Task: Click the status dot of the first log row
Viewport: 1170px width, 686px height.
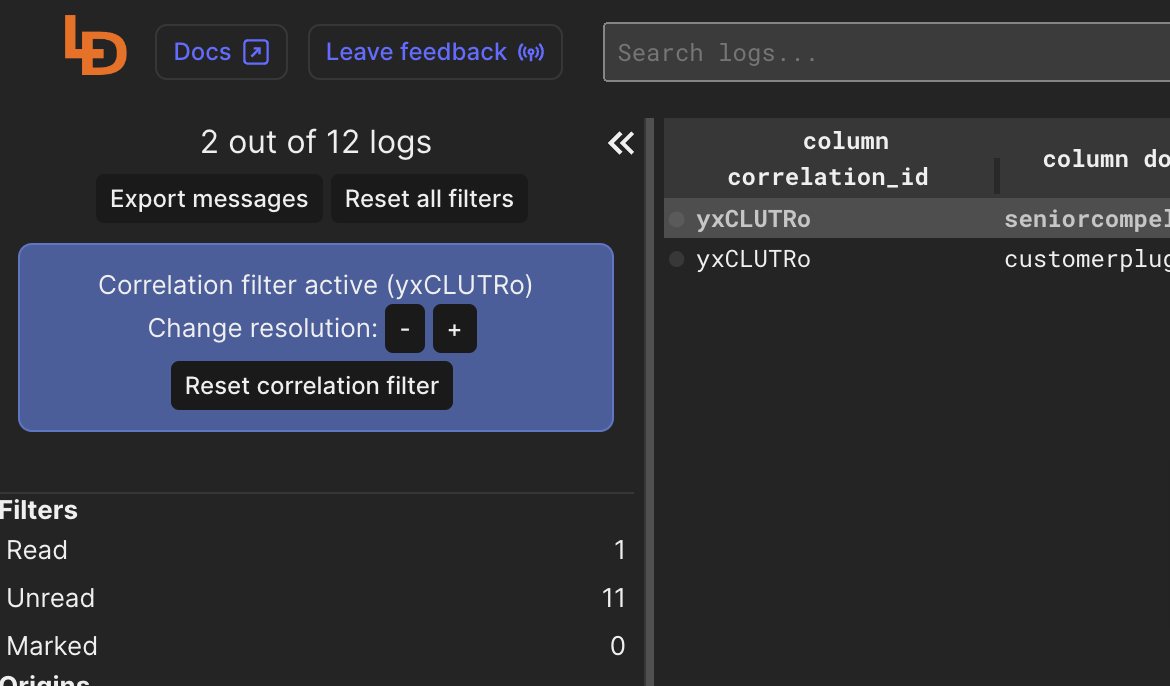Action: [677, 219]
